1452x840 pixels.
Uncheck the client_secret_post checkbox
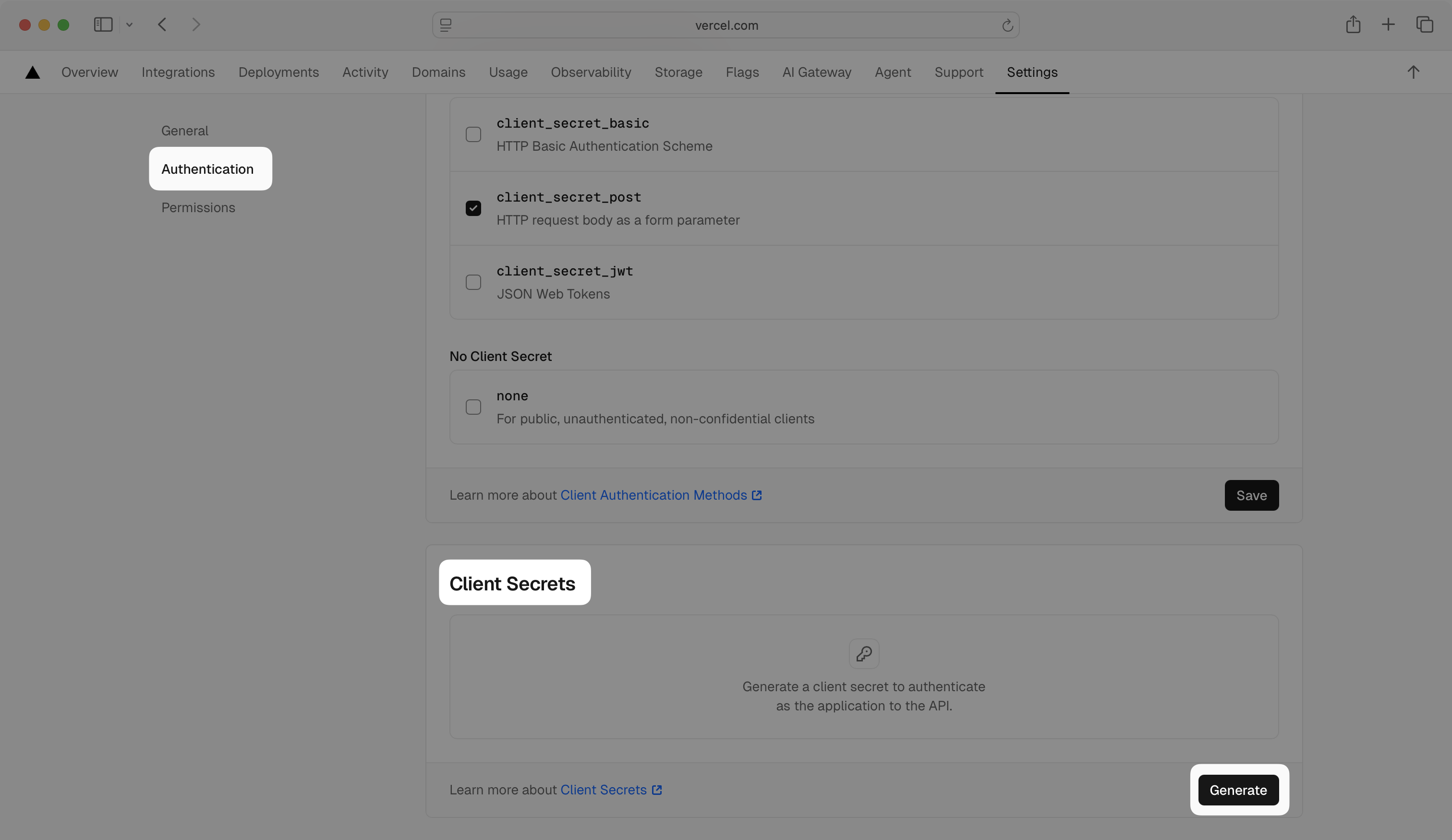[473, 208]
